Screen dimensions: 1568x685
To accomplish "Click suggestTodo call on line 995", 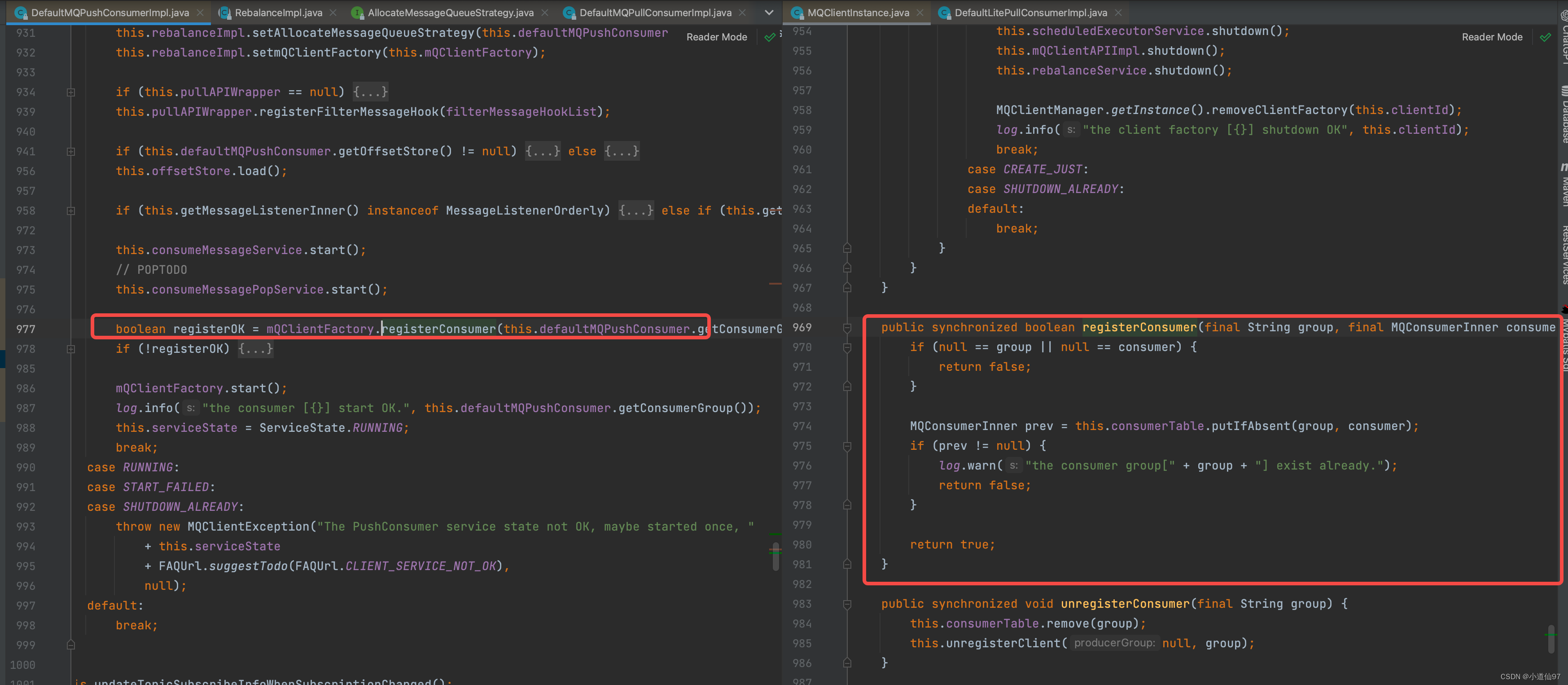I will 248,566.
